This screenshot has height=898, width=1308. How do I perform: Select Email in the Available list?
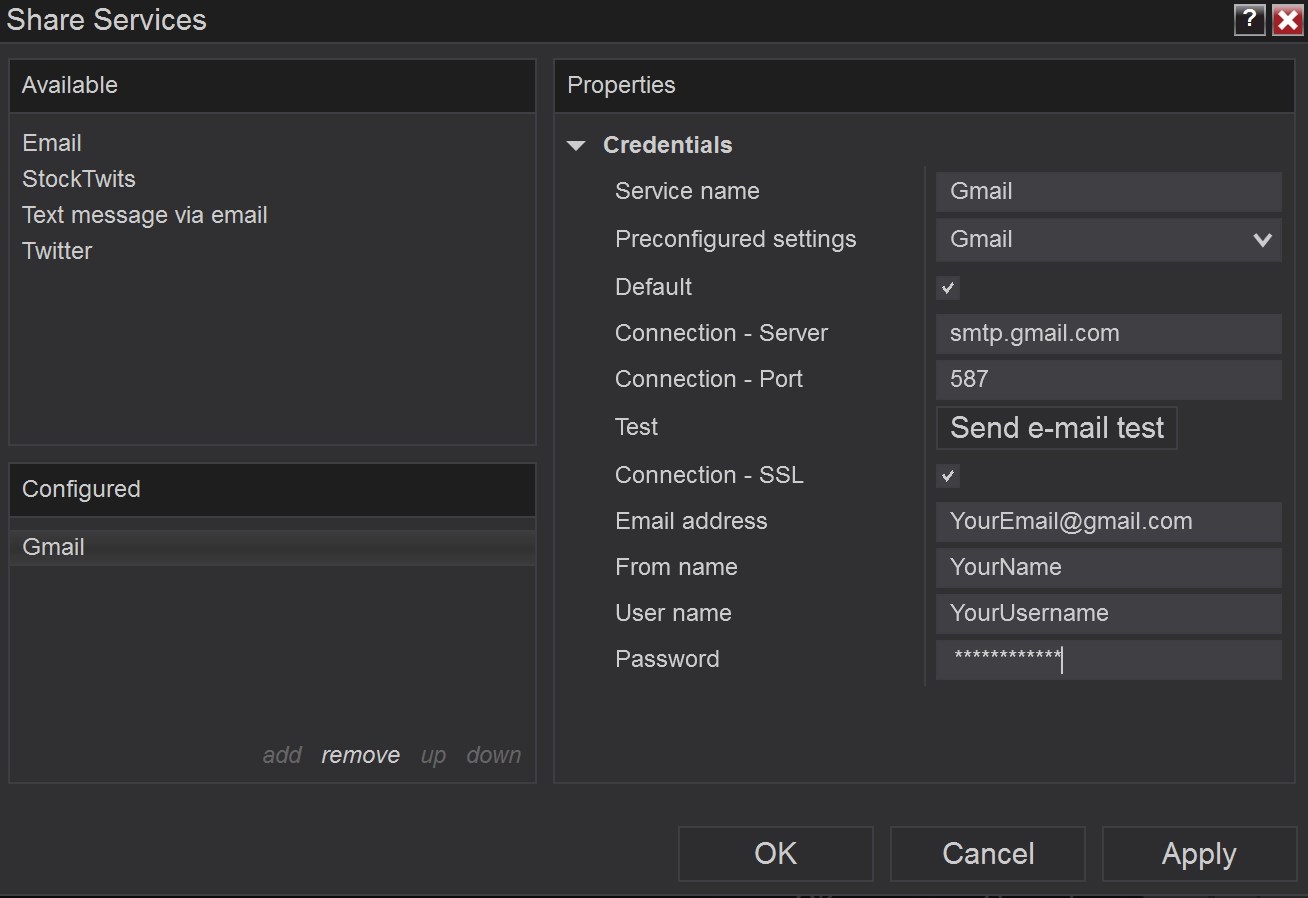coord(51,142)
